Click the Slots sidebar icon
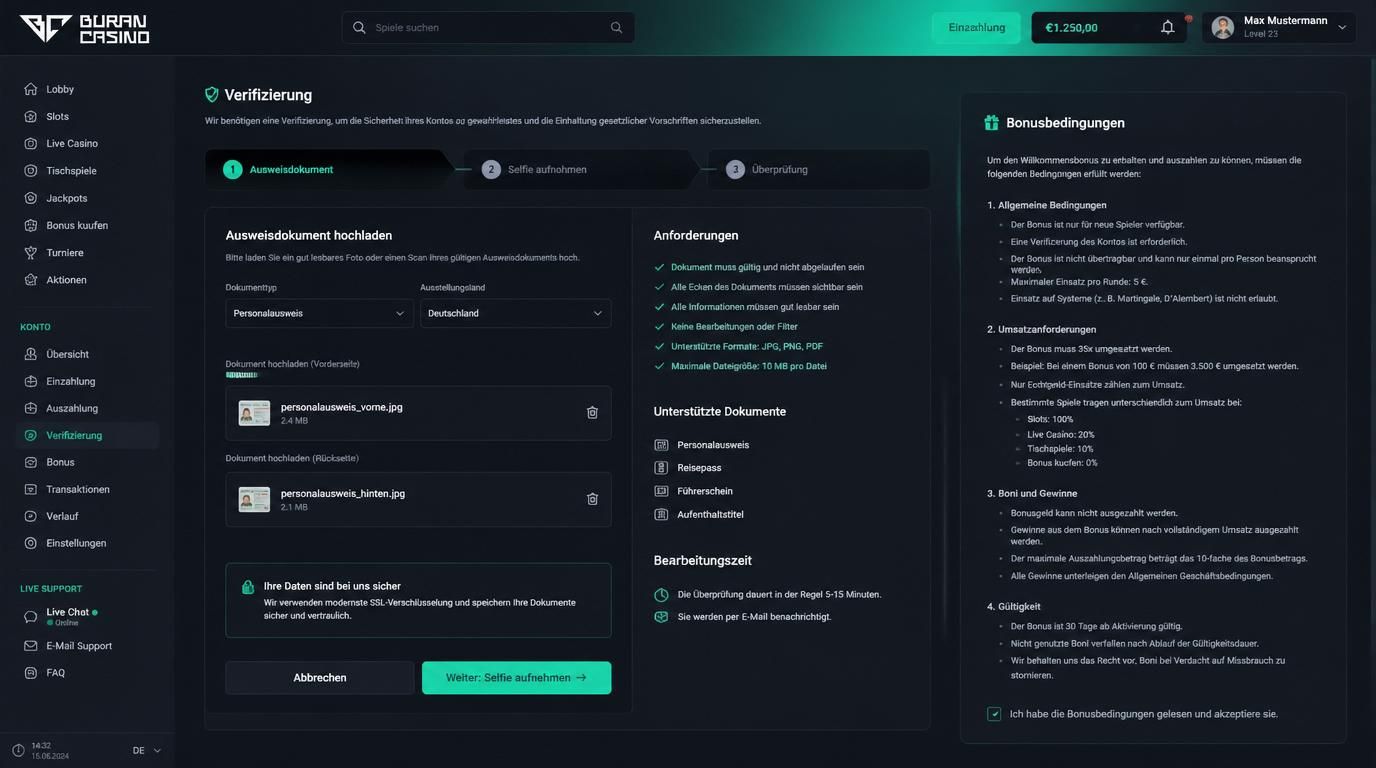 (31, 116)
